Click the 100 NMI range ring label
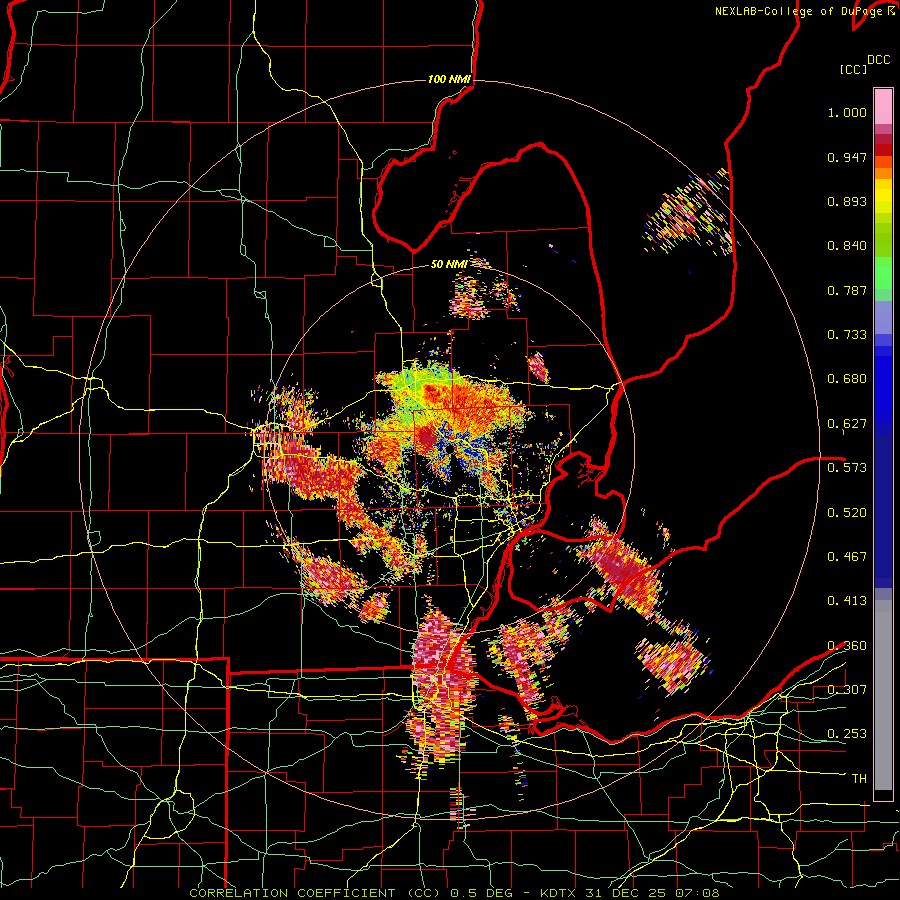900x900 pixels. tap(449, 79)
